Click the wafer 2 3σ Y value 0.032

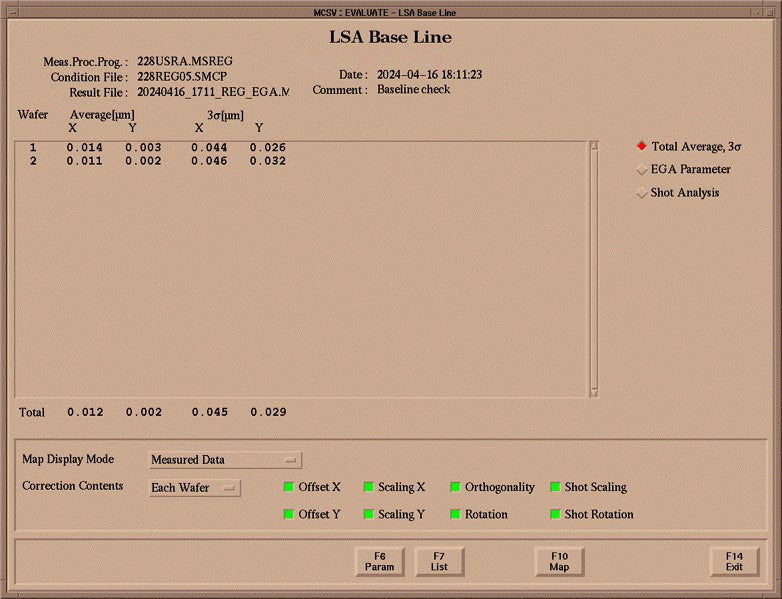point(268,161)
